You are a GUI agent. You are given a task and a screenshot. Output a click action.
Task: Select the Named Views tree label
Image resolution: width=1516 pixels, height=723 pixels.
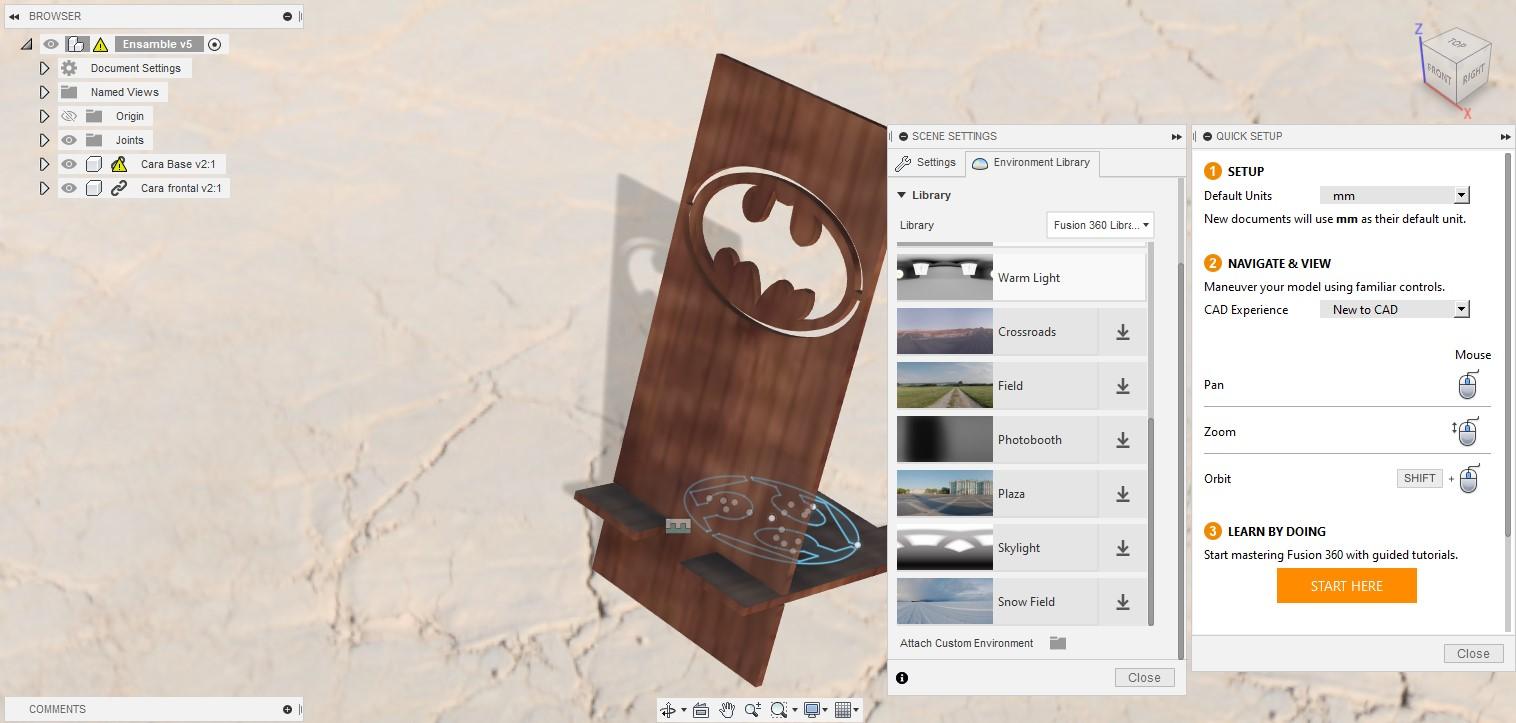point(125,92)
